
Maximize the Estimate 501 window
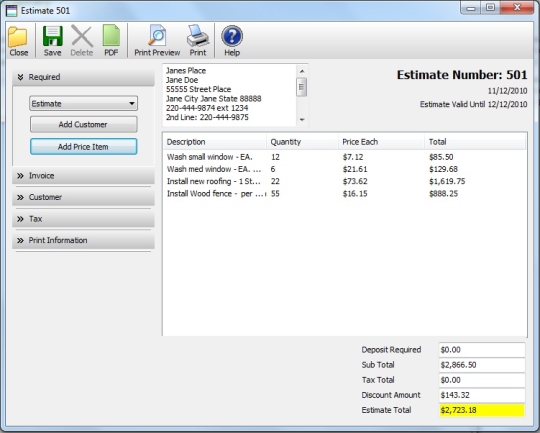click(491, 8)
